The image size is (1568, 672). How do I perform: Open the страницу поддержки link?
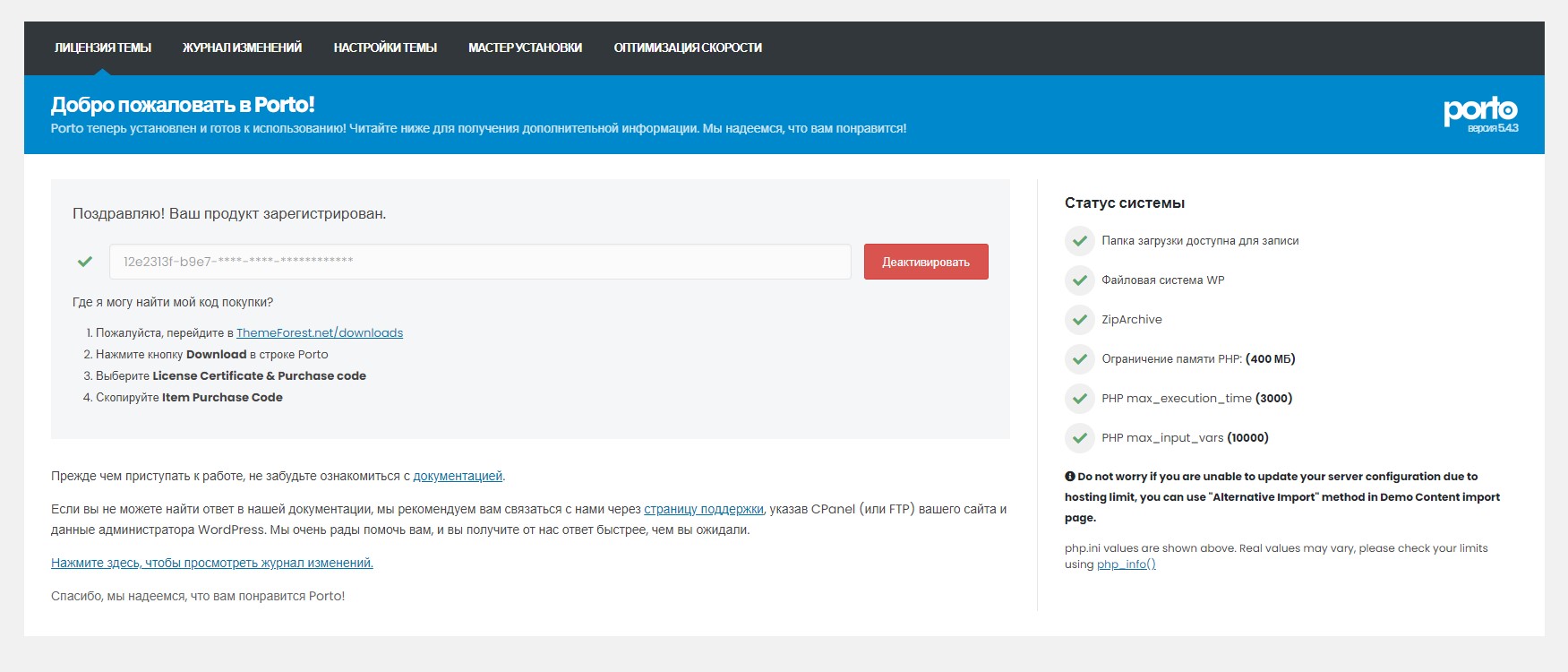coord(703,509)
